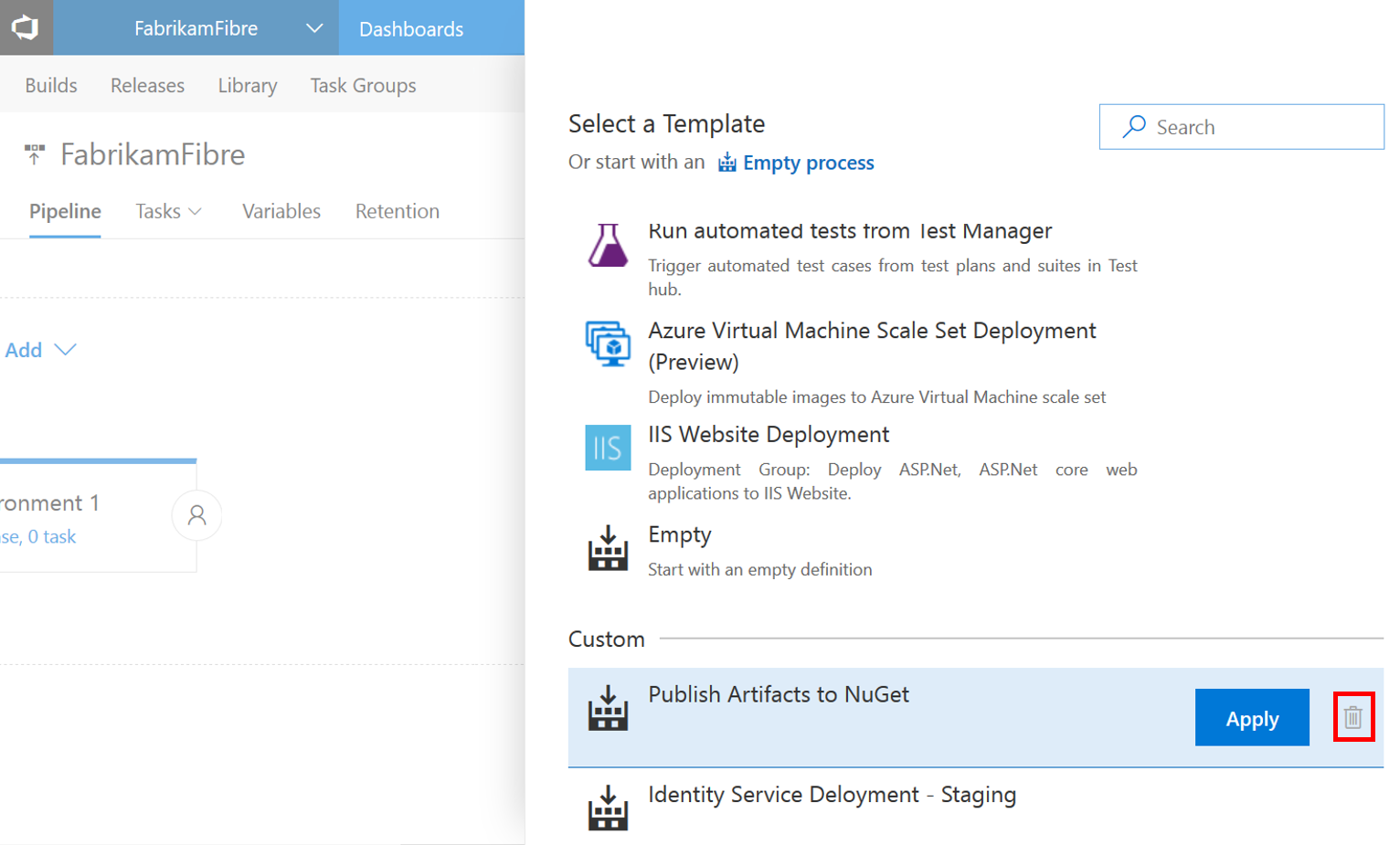This screenshot has width=1400, height=845.
Task: Select Identity Service Deloyment - Staging template
Action: [x=832, y=795]
